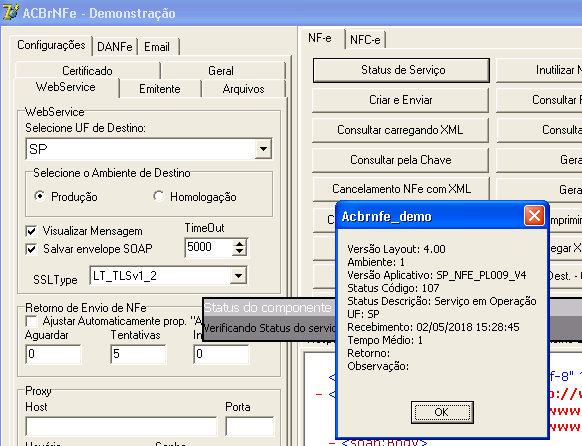Select the Certificado sub-tab
This screenshot has height=446, width=582.
(87, 70)
